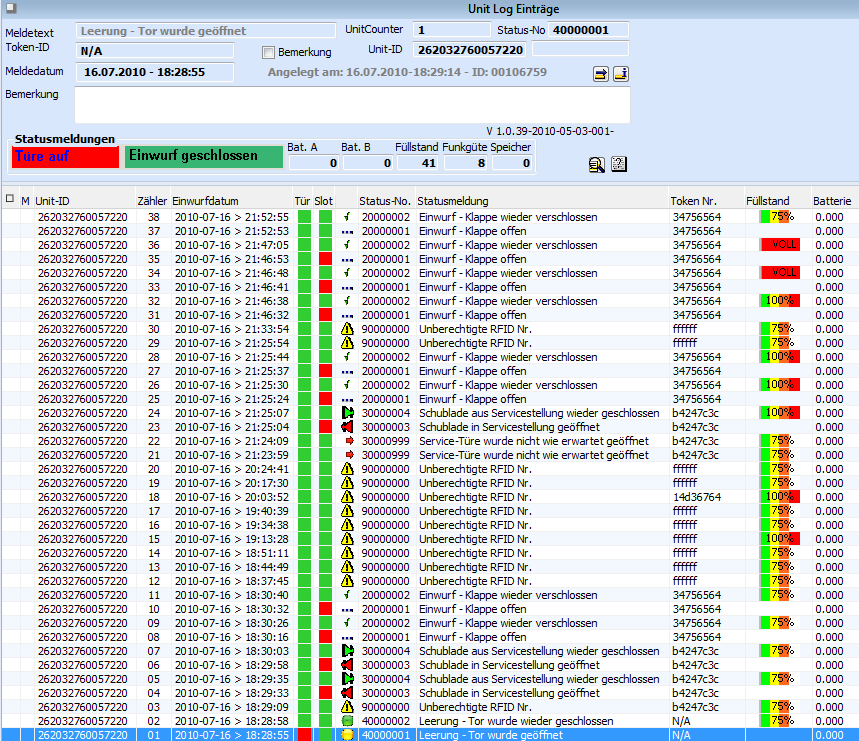Image resolution: width=859 pixels, height=741 pixels.
Task: Click red VOLL fill level in Zähler 36 row
Action: pyautogui.click(x=780, y=245)
